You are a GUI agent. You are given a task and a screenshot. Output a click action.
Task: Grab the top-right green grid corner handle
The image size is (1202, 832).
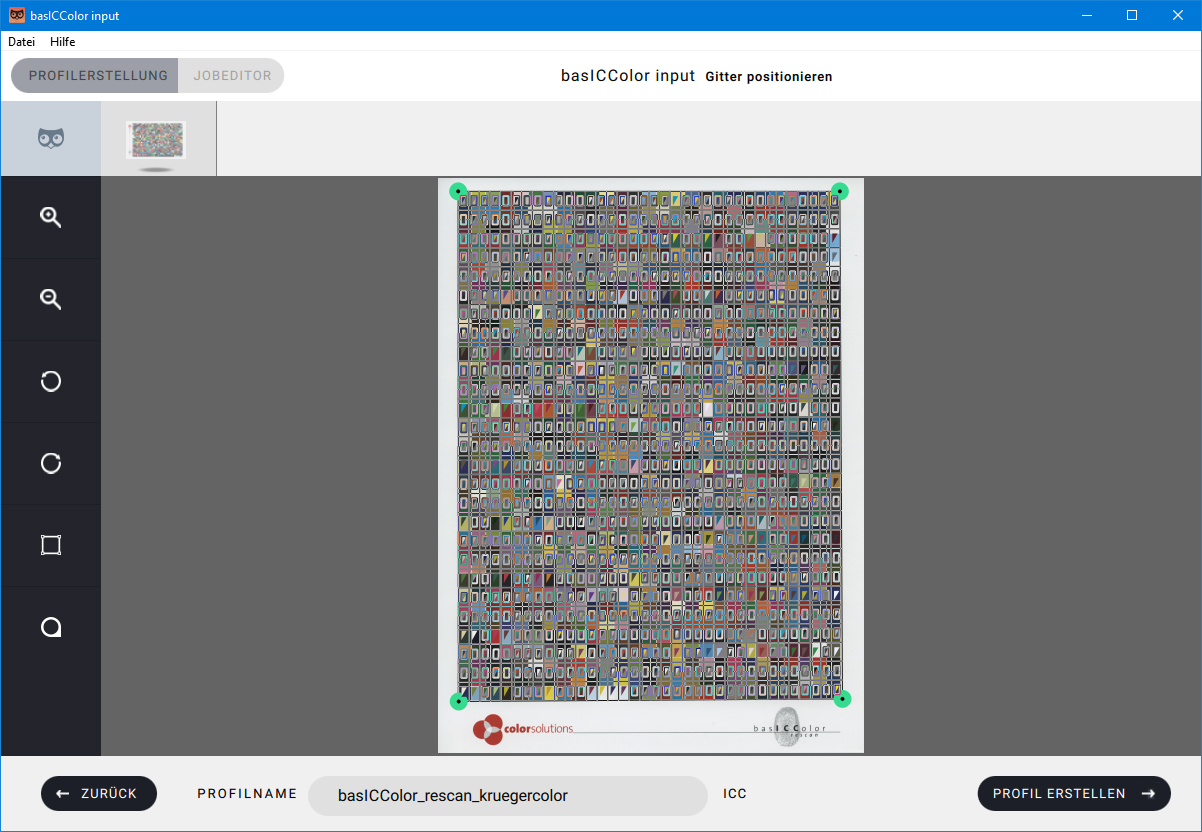(x=841, y=190)
